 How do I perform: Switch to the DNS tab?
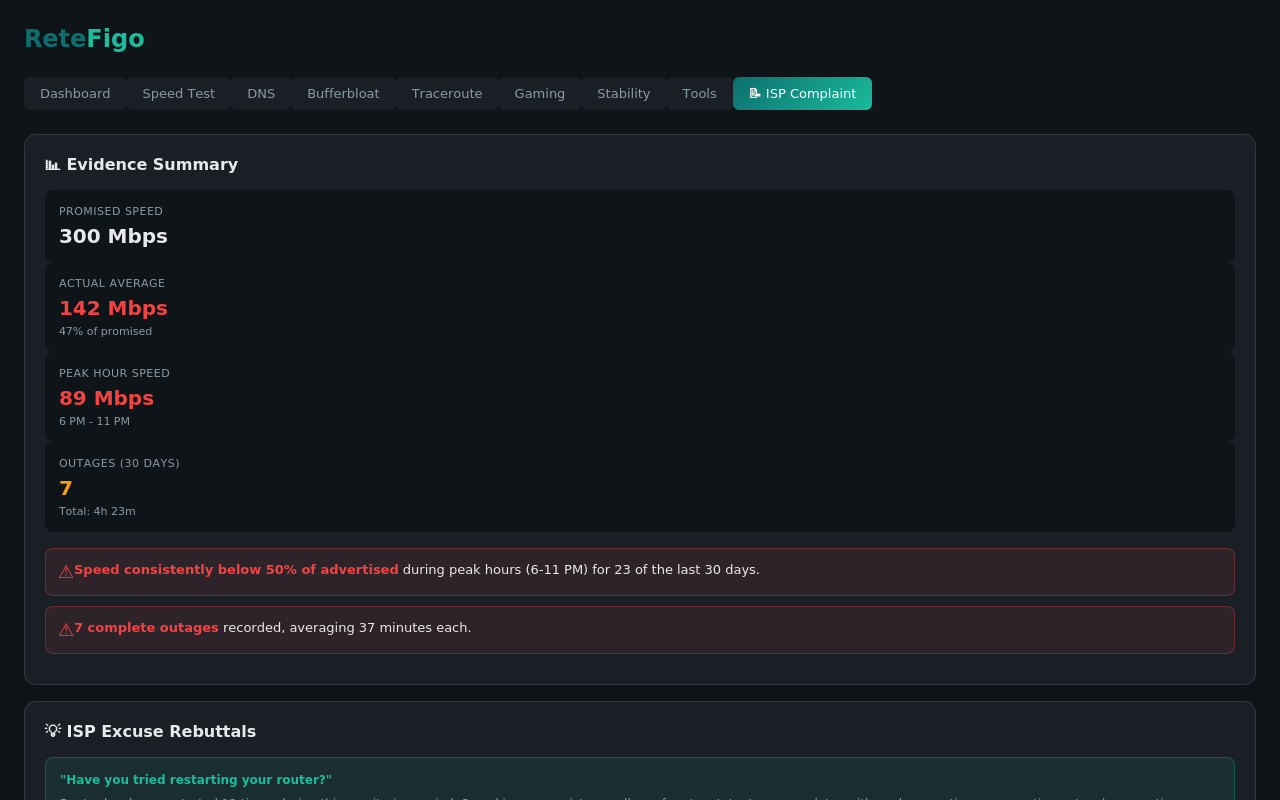click(x=261, y=93)
